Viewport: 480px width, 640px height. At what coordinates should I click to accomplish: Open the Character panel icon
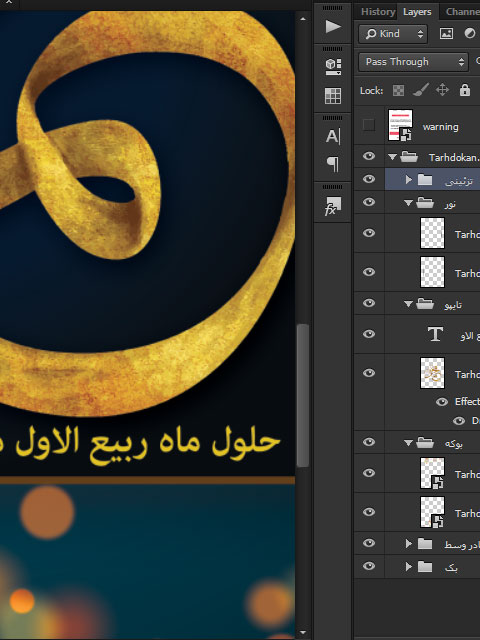[333, 136]
